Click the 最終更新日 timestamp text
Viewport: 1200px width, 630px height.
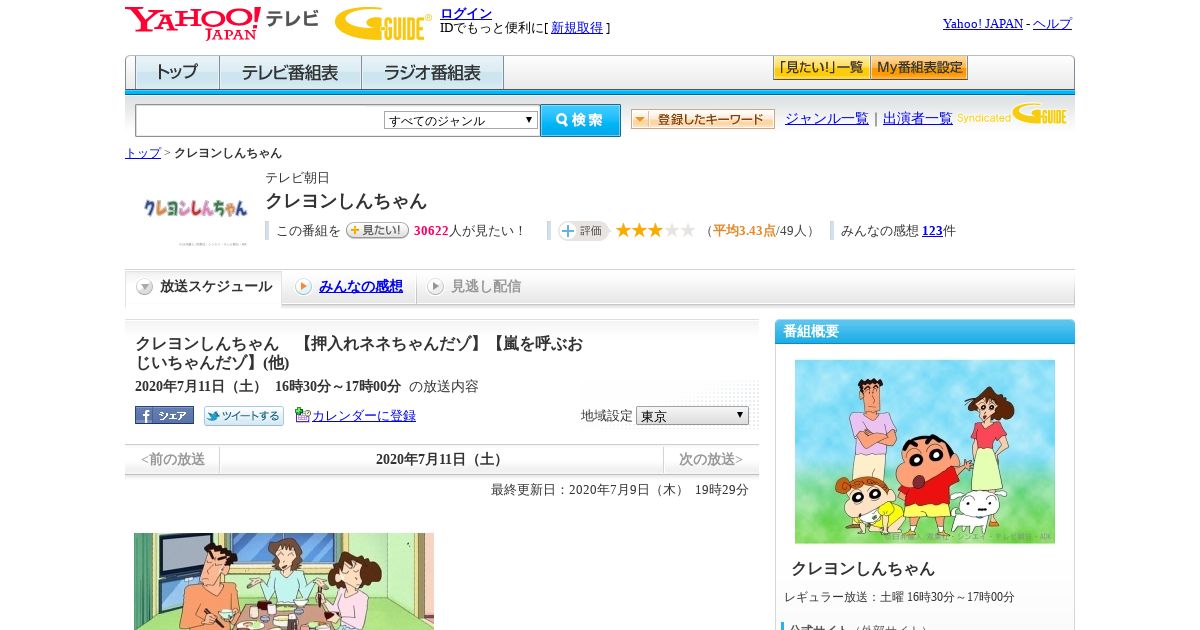(620, 490)
